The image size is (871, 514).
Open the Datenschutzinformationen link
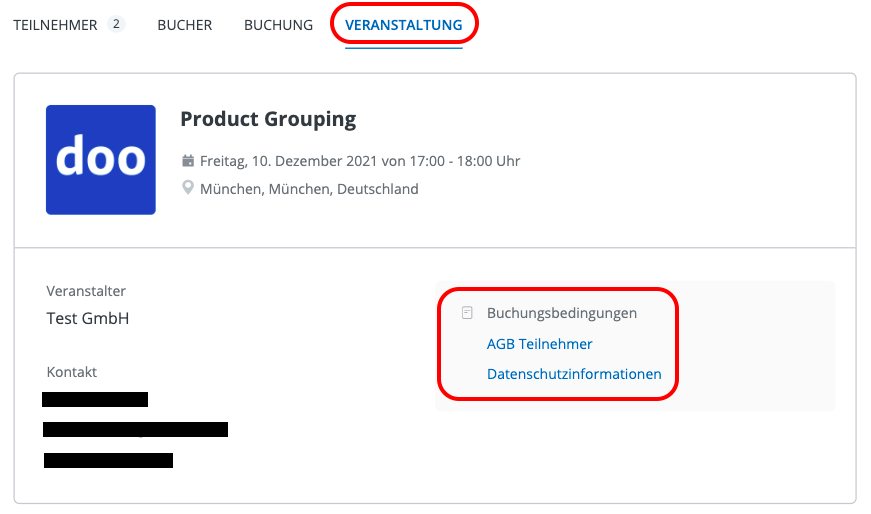(574, 375)
